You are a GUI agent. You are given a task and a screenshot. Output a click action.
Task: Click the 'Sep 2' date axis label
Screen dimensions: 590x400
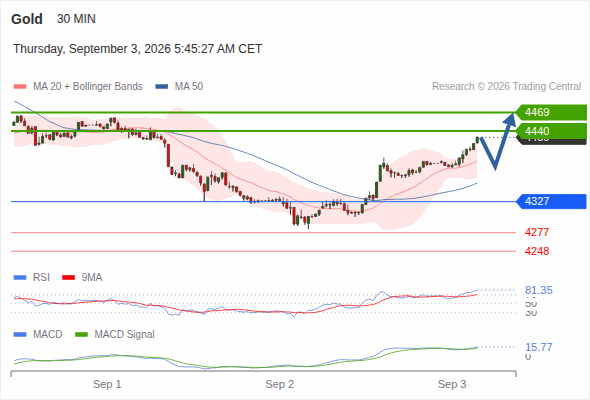point(280,384)
